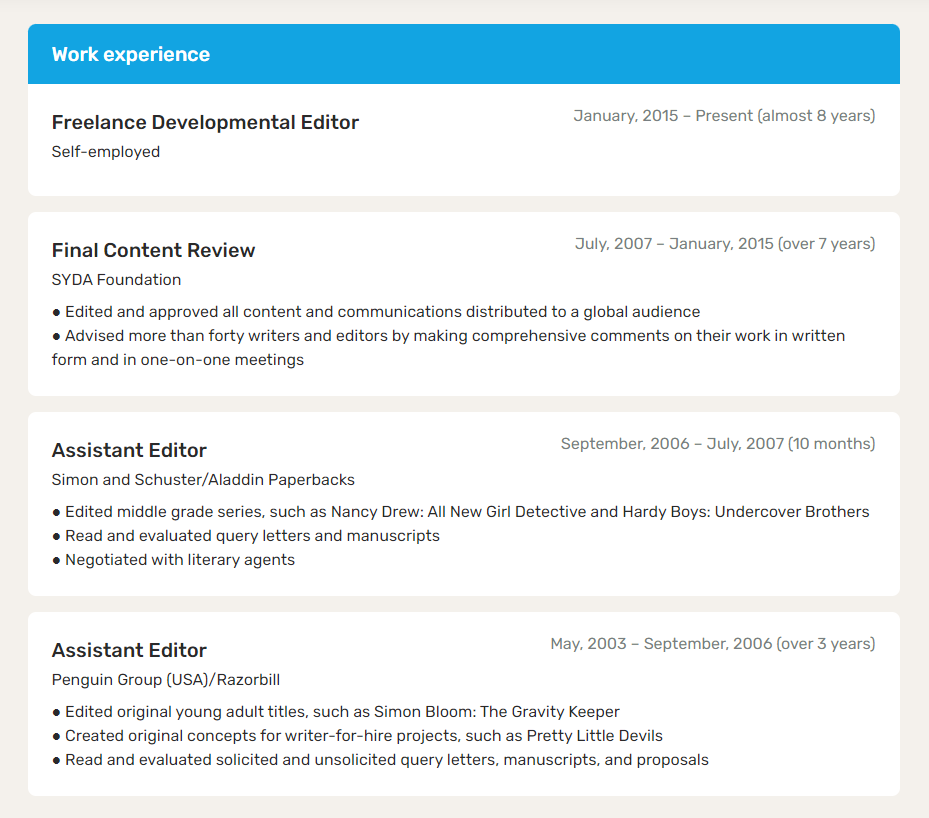Click the bullet about advising forty writers

click(x=448, y=348)
